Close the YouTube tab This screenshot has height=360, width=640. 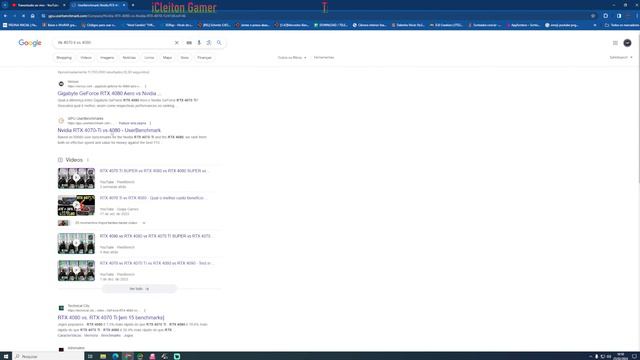[64, 5]
